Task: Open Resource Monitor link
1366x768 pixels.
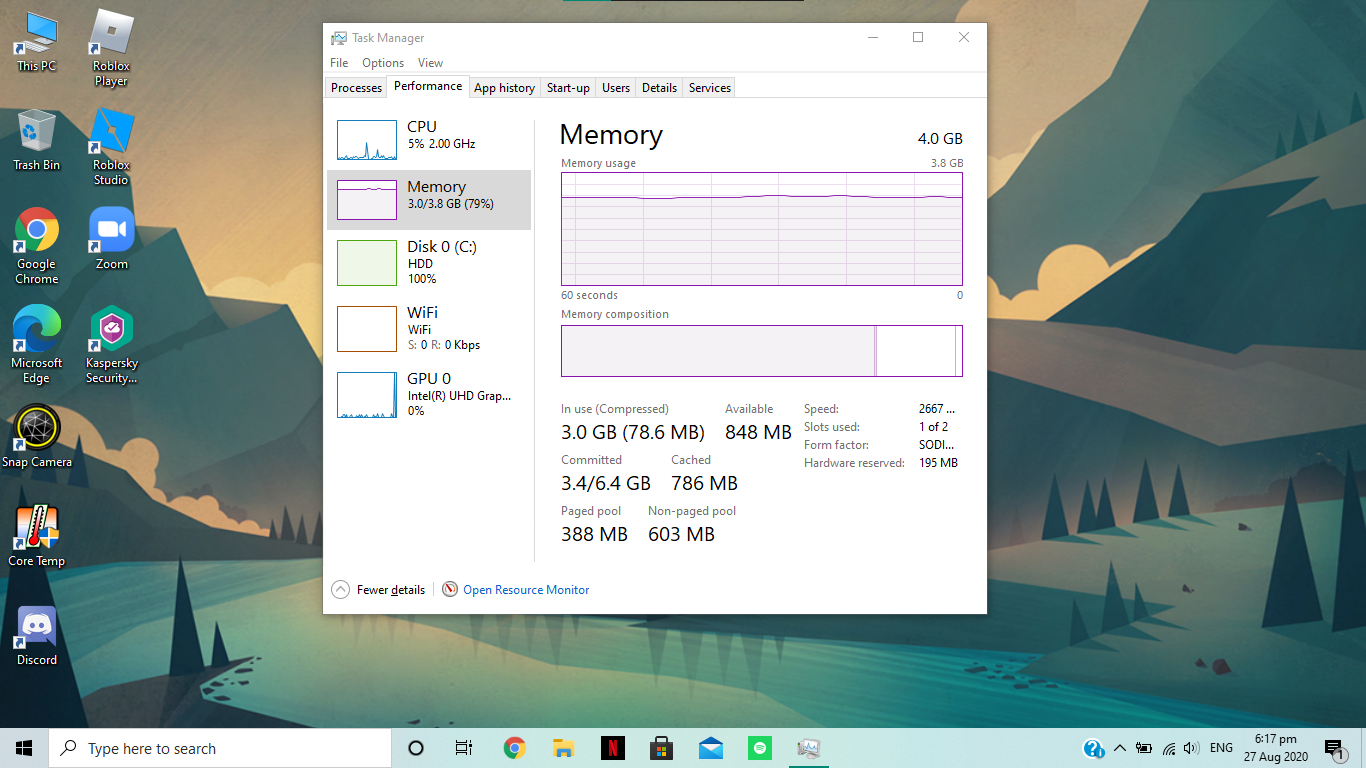Action: [x=526, y=590]
